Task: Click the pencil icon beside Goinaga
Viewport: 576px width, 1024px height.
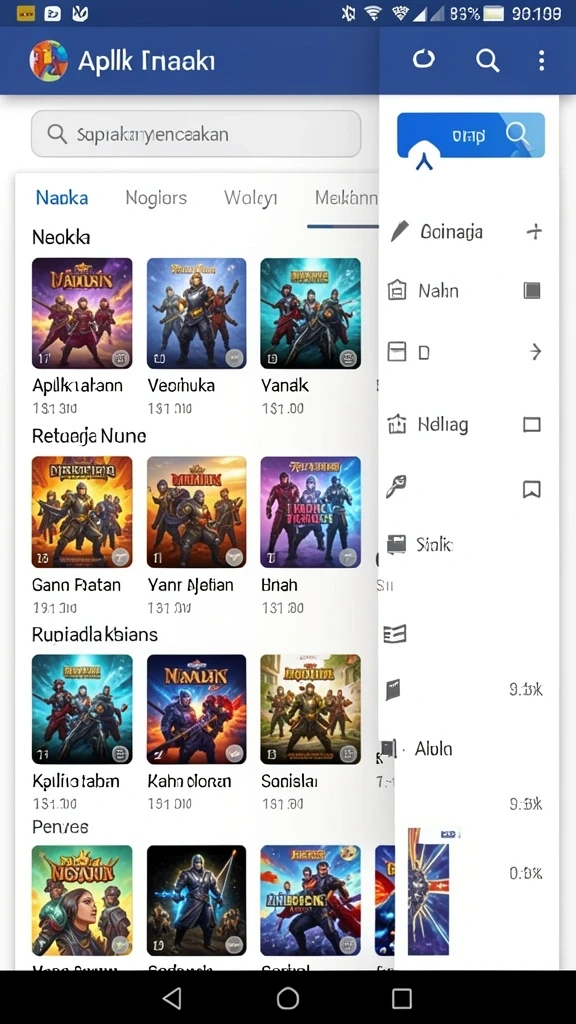Action: [x=399, y=231]
